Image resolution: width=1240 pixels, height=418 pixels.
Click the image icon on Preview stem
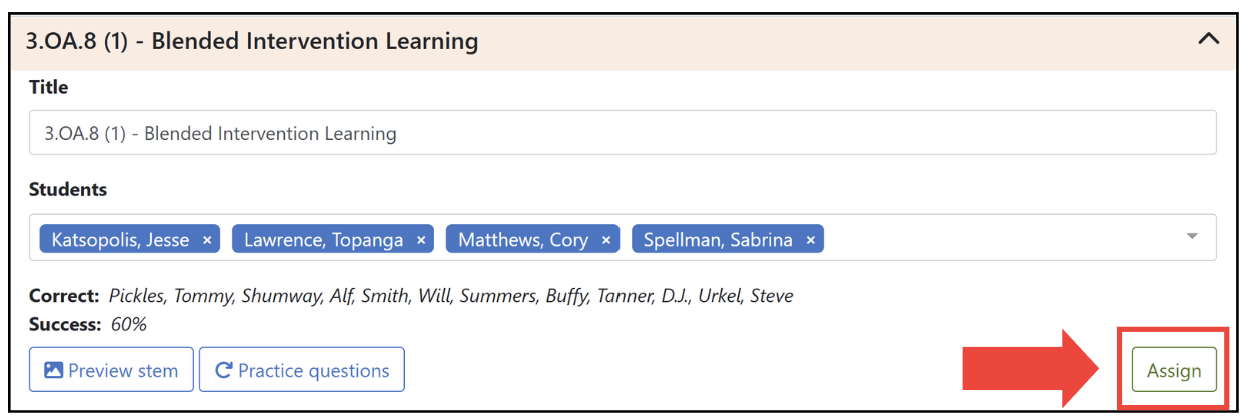[x=54, y=370]
